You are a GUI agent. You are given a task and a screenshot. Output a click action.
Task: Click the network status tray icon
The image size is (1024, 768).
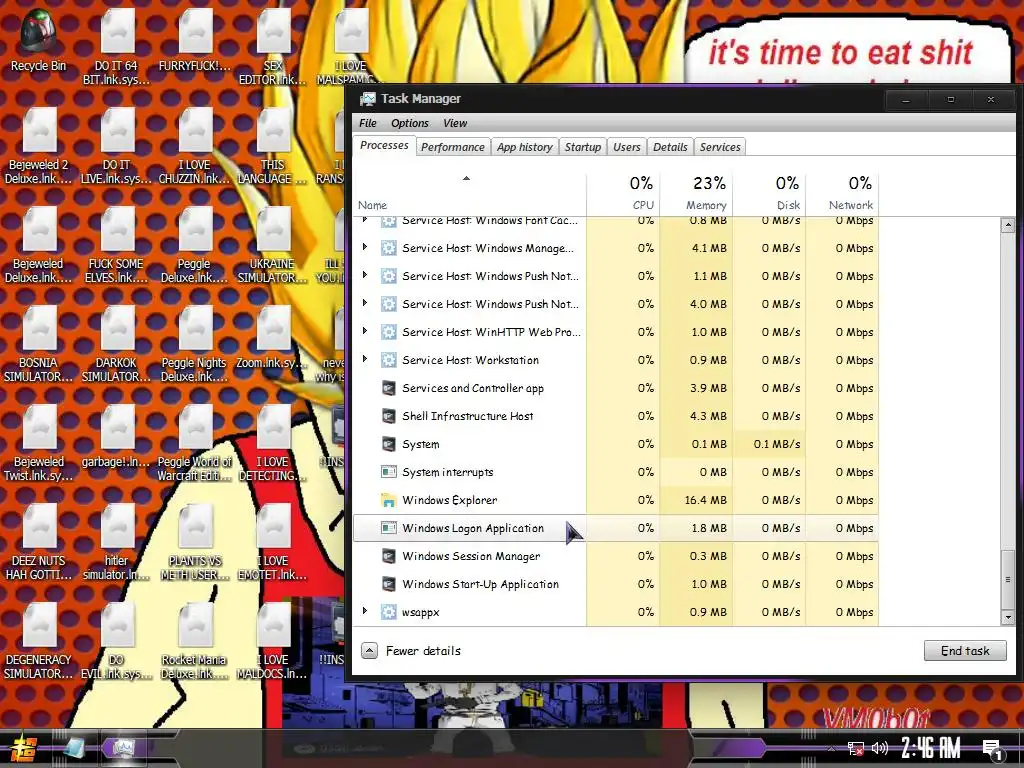pyautogui.click(x=855, y=748)
